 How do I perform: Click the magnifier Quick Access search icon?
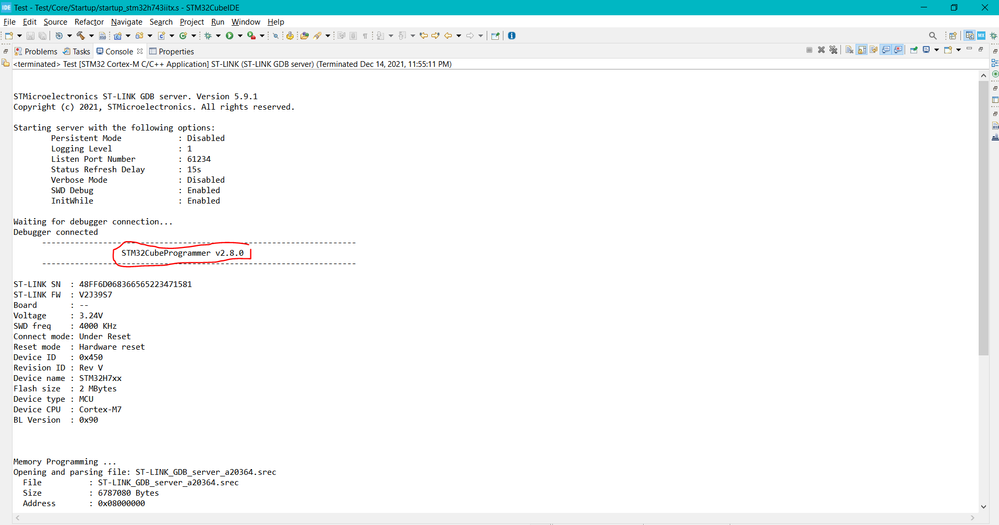(933, 36)
